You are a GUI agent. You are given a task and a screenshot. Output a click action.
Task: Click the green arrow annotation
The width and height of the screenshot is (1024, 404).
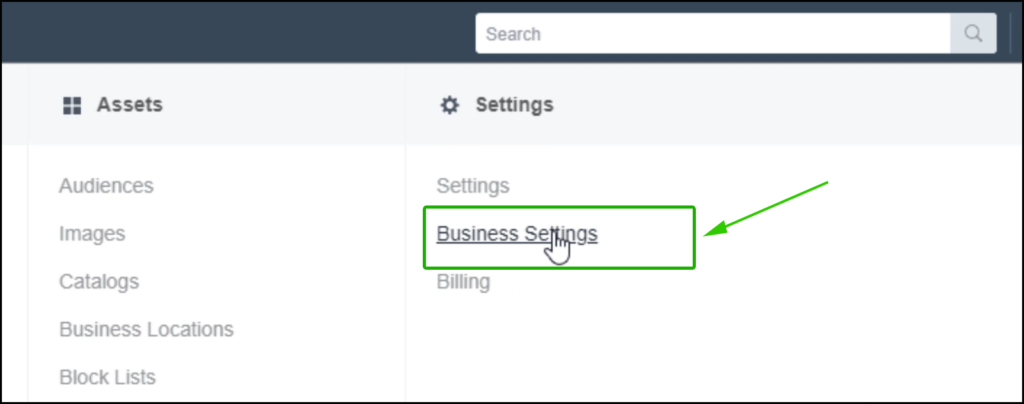click(765, 209)
